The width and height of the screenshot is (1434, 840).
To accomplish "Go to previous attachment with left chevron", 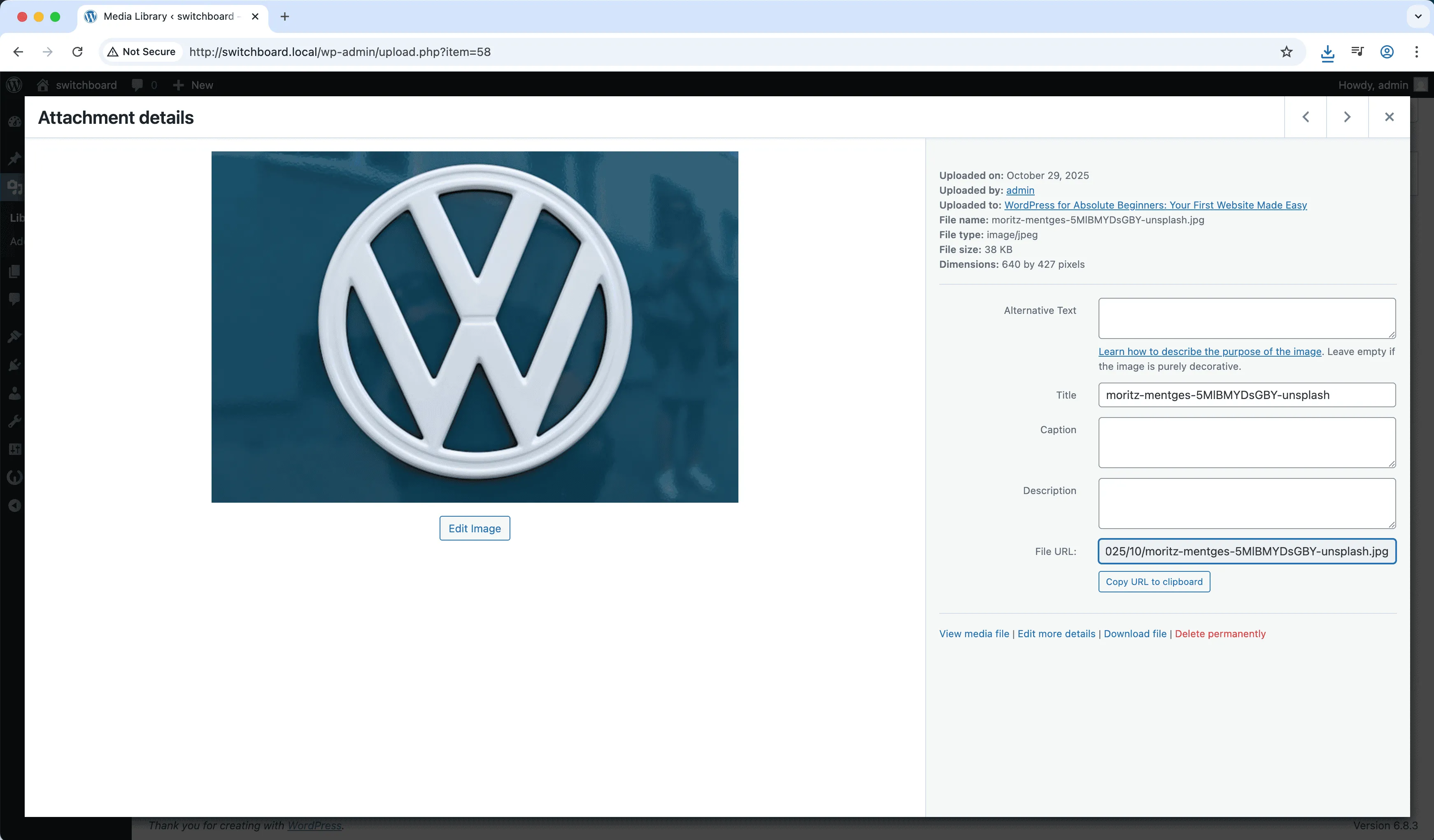I will (1306, 116).
